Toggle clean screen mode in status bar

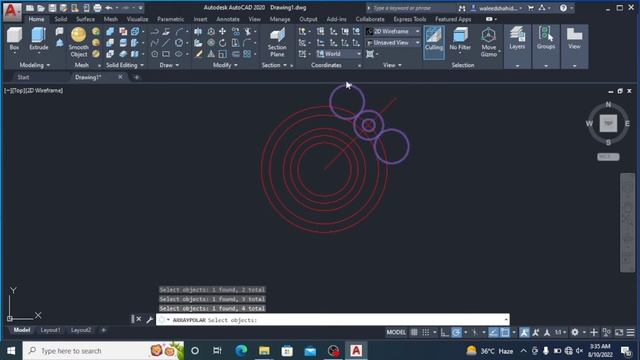(619, 332)
